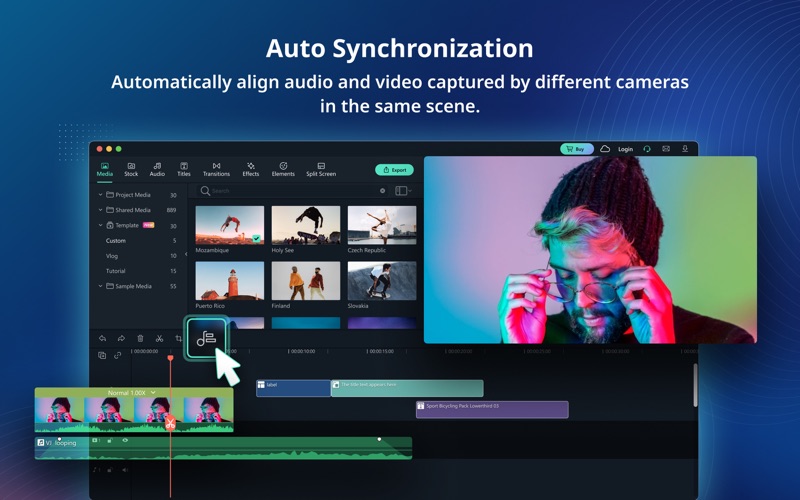Open the Normal 1.00X speed dropdown
The image size is (800, 500).
coord(132,393)
